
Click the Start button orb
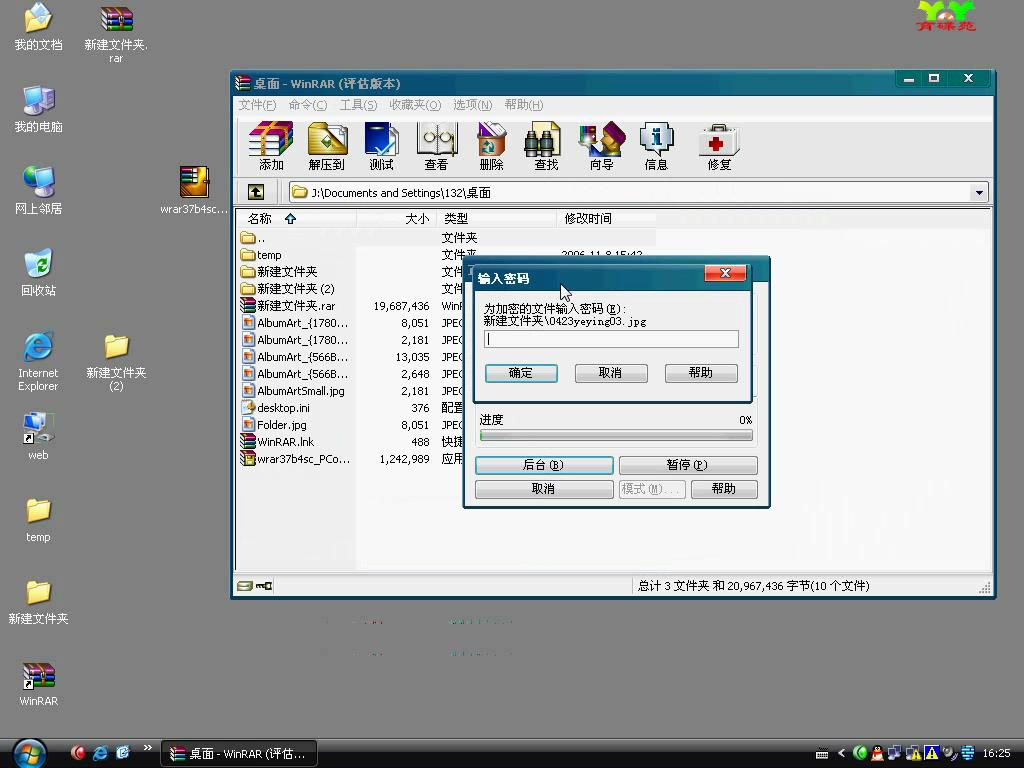(29, 753)
